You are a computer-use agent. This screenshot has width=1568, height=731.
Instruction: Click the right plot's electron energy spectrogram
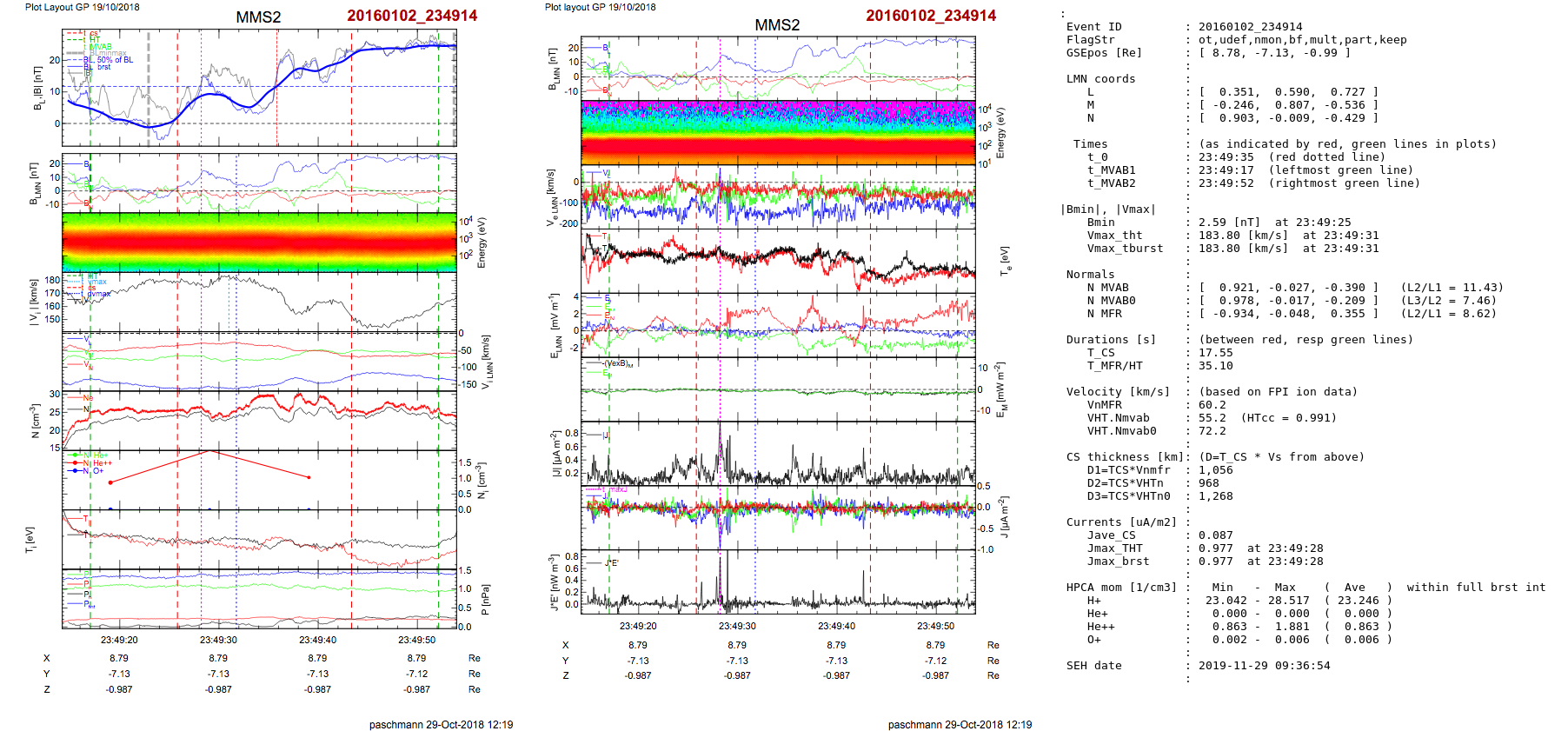click(x=777, y=132)
